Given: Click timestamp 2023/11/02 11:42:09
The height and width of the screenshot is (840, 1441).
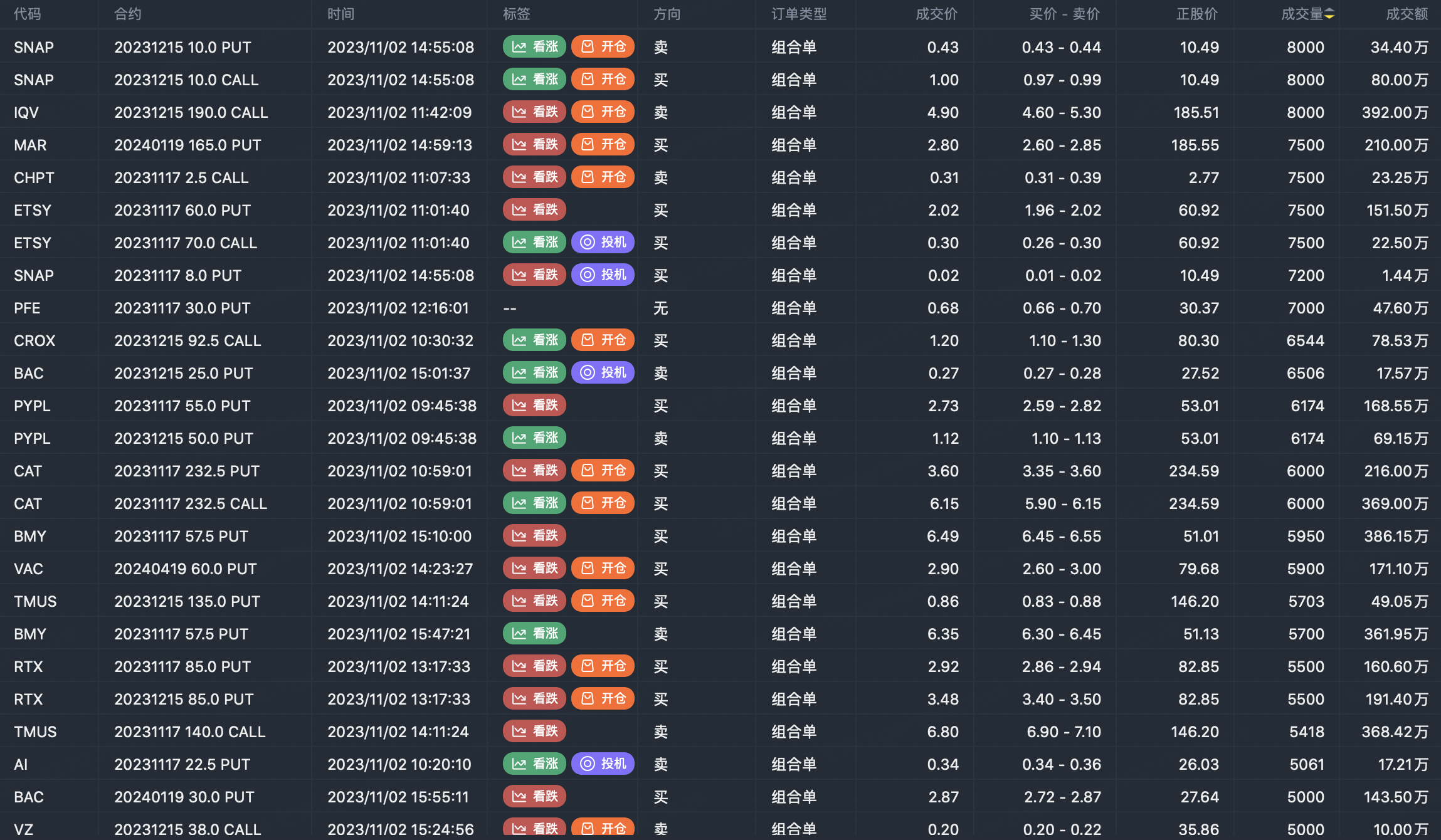Looking at the screenshot, I should [399, 113].
